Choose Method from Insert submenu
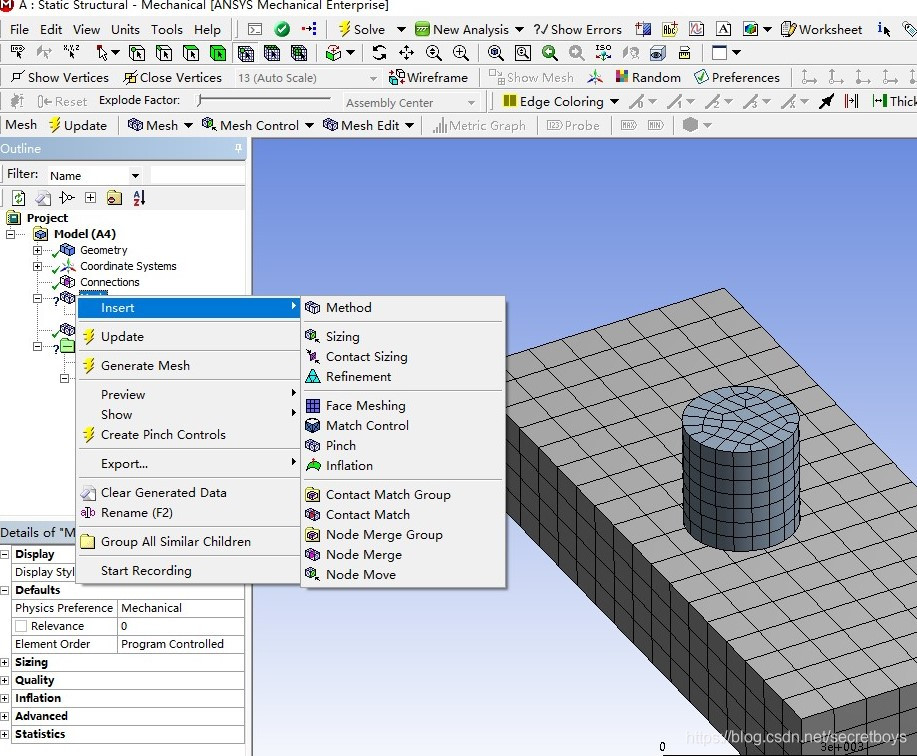This screenshot has width=917, height=756. click(x=403, y=308)
